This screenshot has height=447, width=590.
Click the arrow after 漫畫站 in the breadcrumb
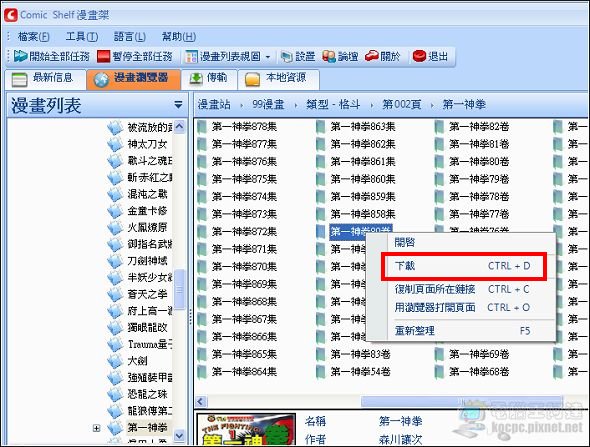click(241, 105)
